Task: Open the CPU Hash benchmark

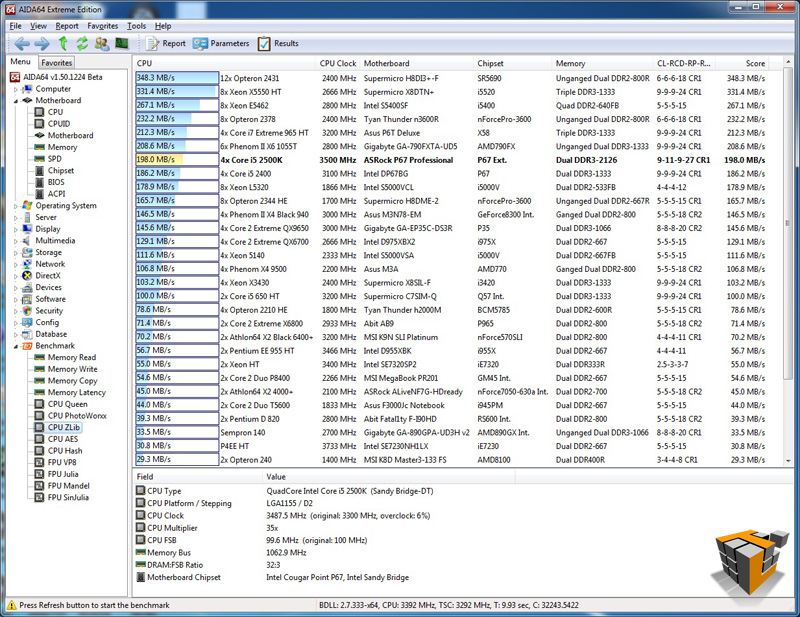Action: [65, 451]
